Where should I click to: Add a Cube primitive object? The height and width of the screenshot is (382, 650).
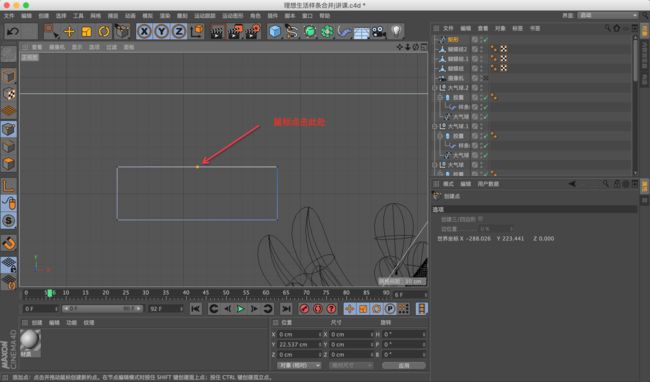coord(274,31)
